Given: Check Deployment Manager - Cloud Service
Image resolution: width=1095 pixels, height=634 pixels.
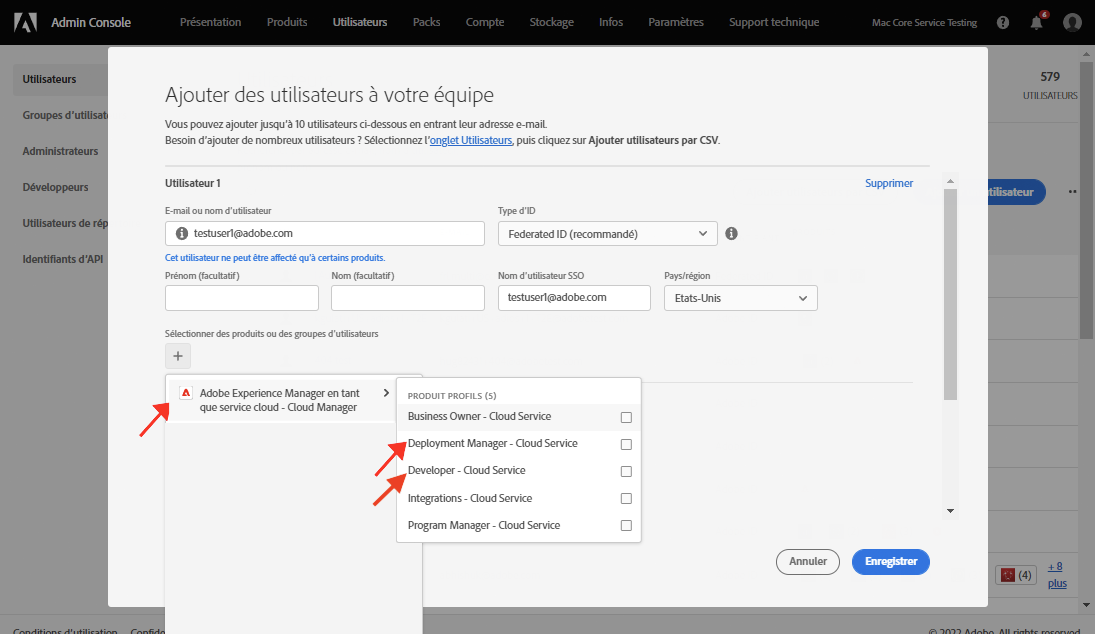Looking at the screenshot, I should pos(626,444).
